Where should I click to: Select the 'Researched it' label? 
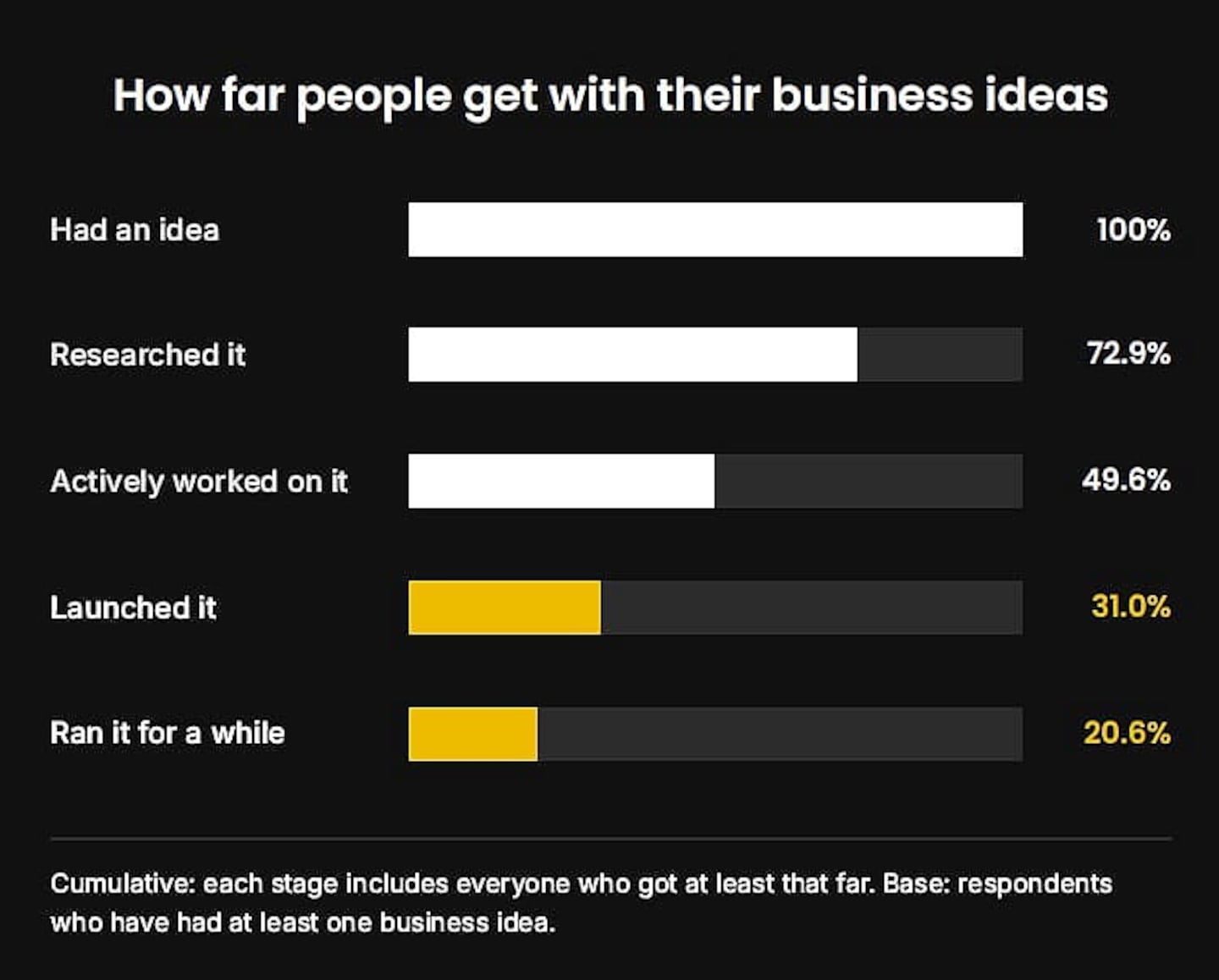pyautogui.click(x=147, y=355)
